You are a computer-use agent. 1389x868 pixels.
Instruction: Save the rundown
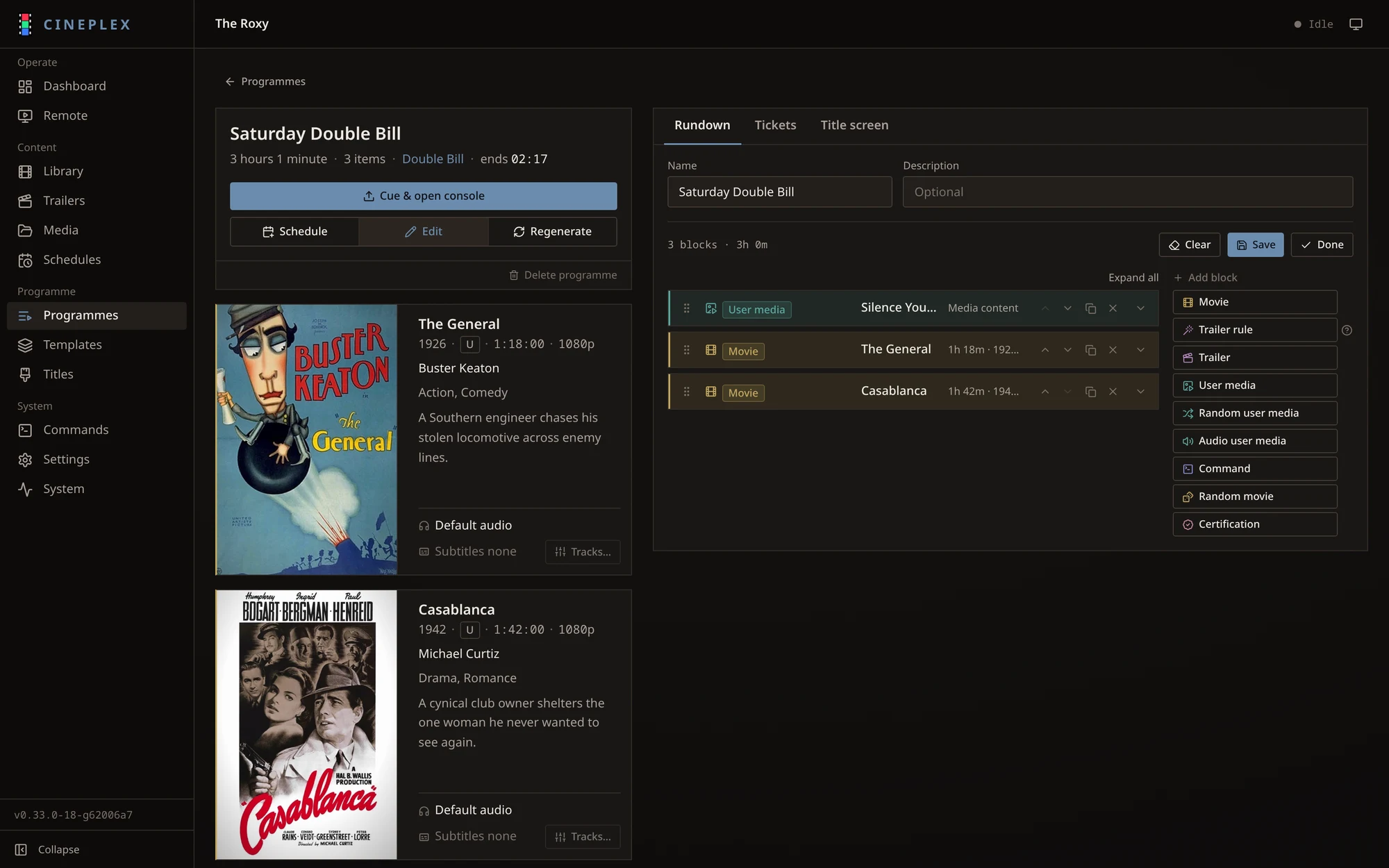tap(1256, 244)
